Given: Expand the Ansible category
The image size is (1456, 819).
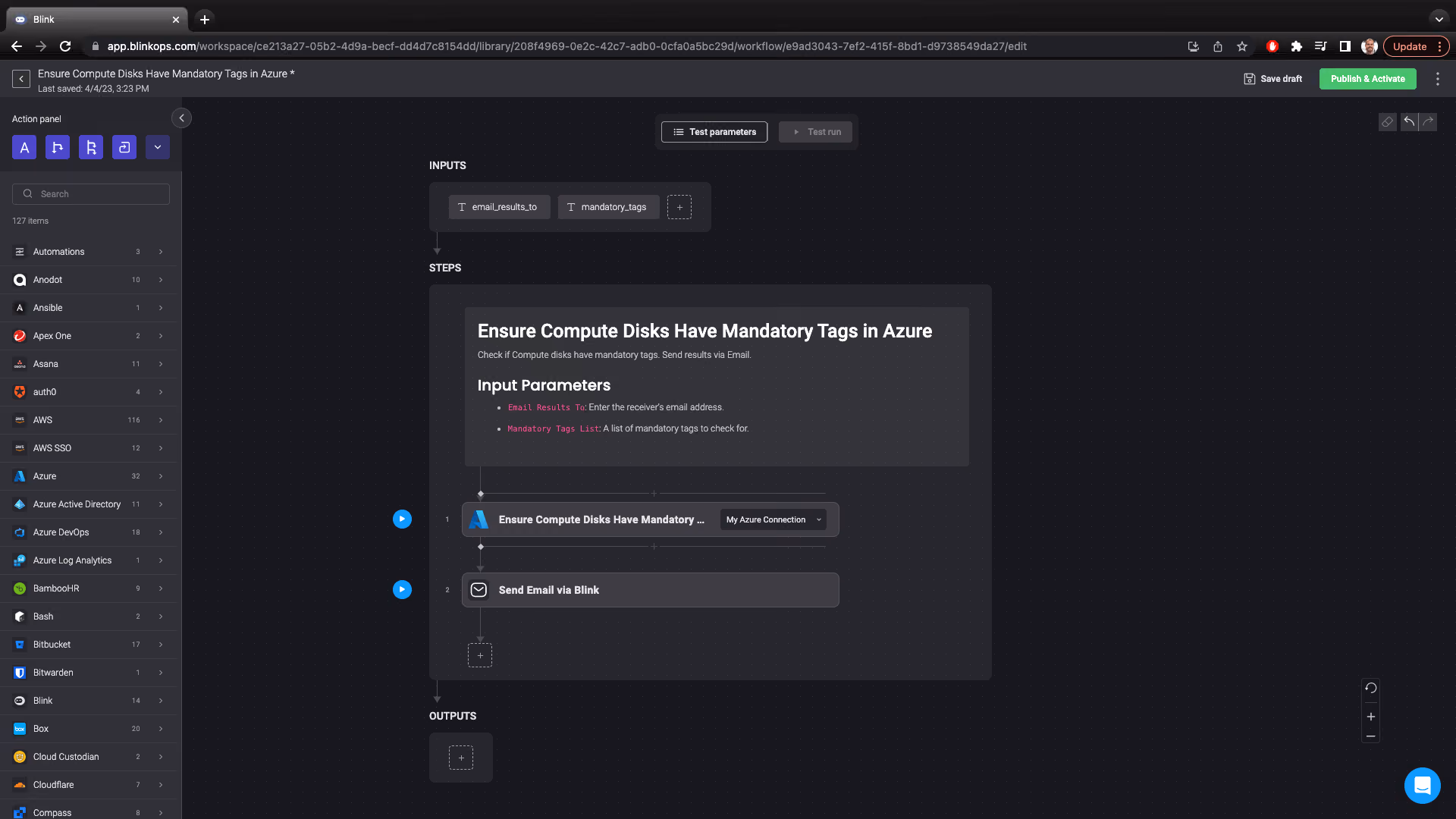Looking at the screenshot, I should pos(88,308).
